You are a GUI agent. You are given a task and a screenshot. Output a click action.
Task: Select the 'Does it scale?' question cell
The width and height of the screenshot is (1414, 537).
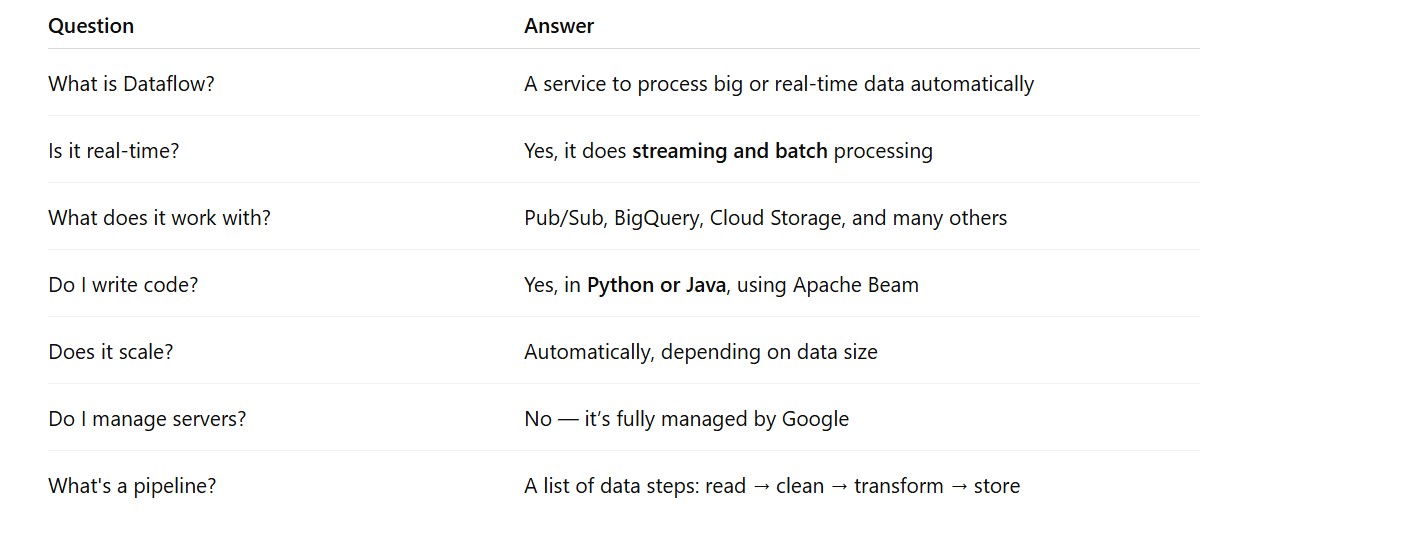(x=110, y=352)
